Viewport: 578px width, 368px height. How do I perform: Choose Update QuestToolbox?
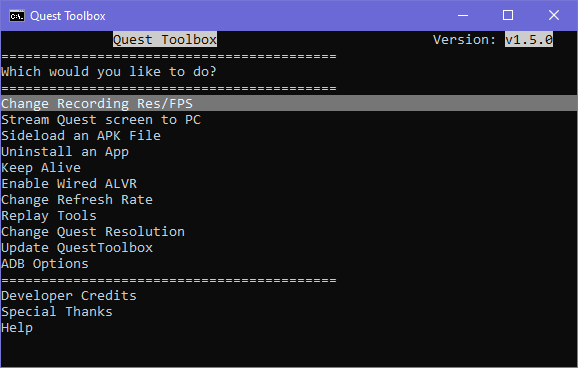tap(77, 247)
